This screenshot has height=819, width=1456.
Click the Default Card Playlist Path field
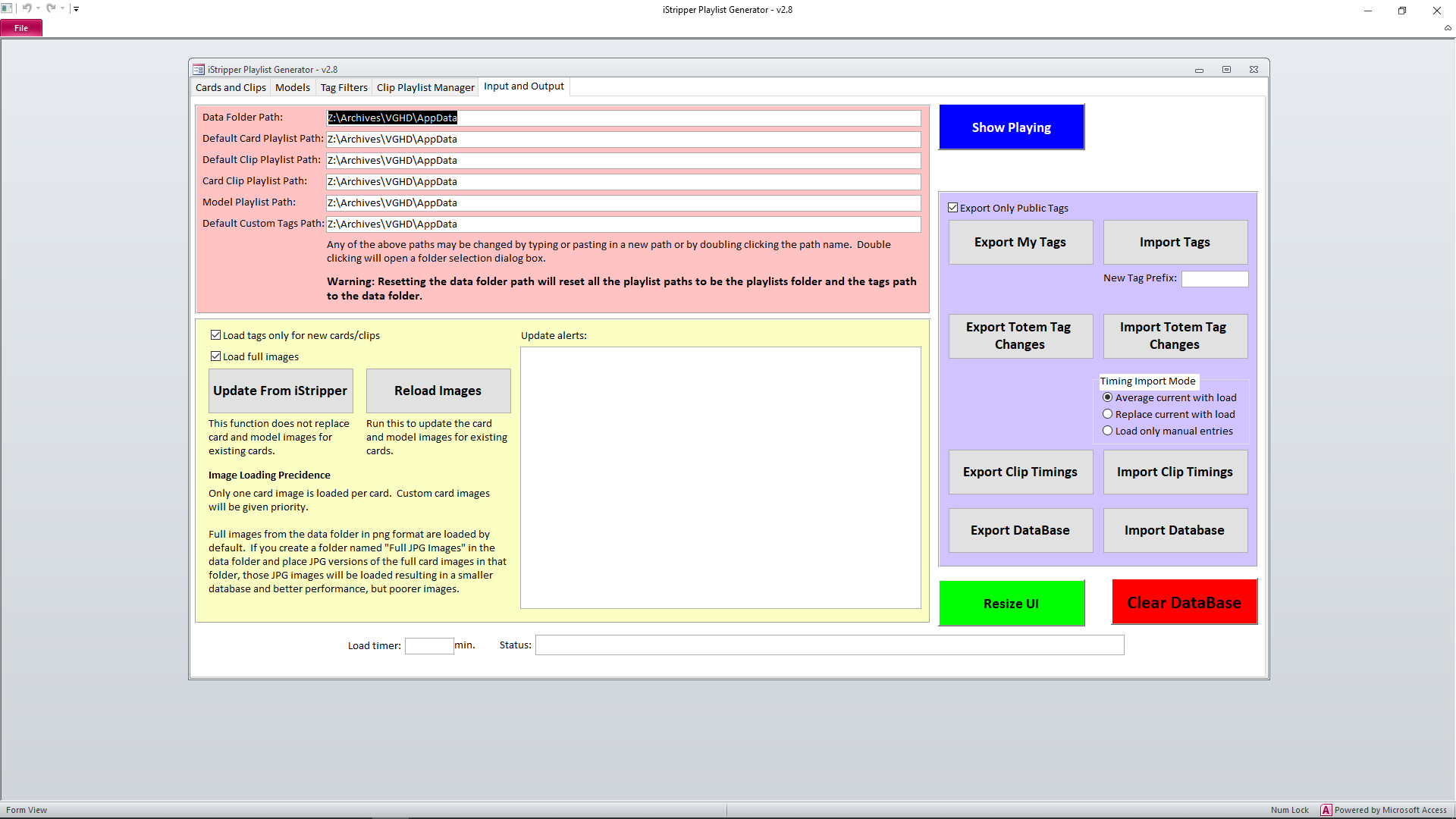[623, 139]
